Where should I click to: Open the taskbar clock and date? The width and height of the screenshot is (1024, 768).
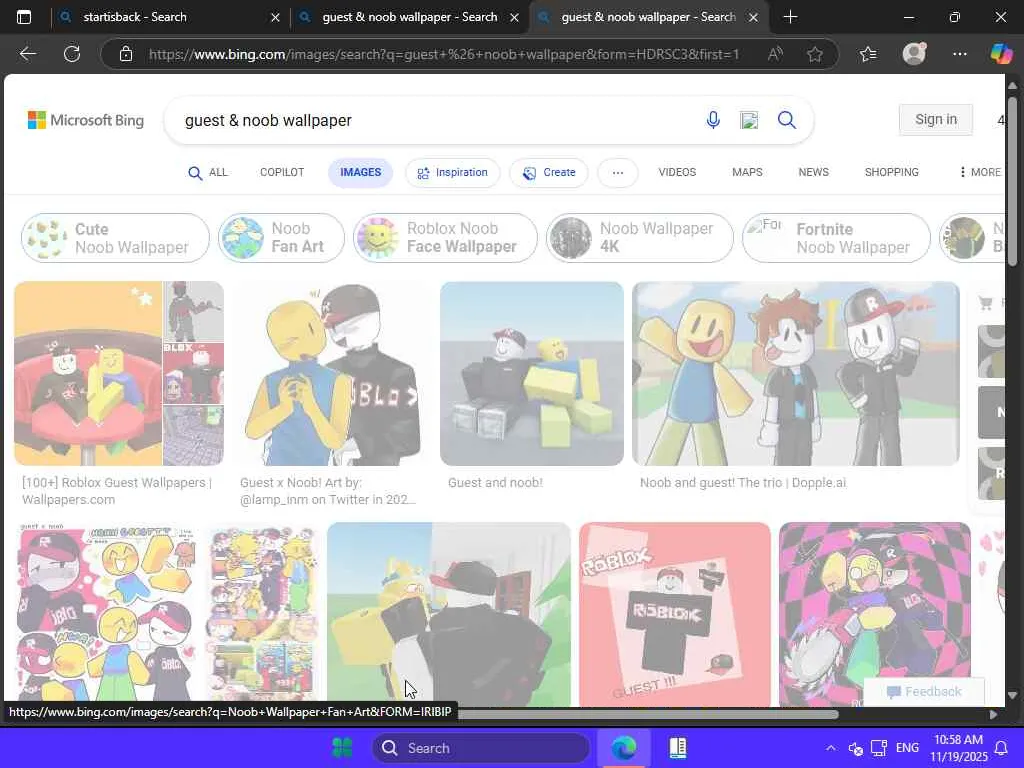959,748
